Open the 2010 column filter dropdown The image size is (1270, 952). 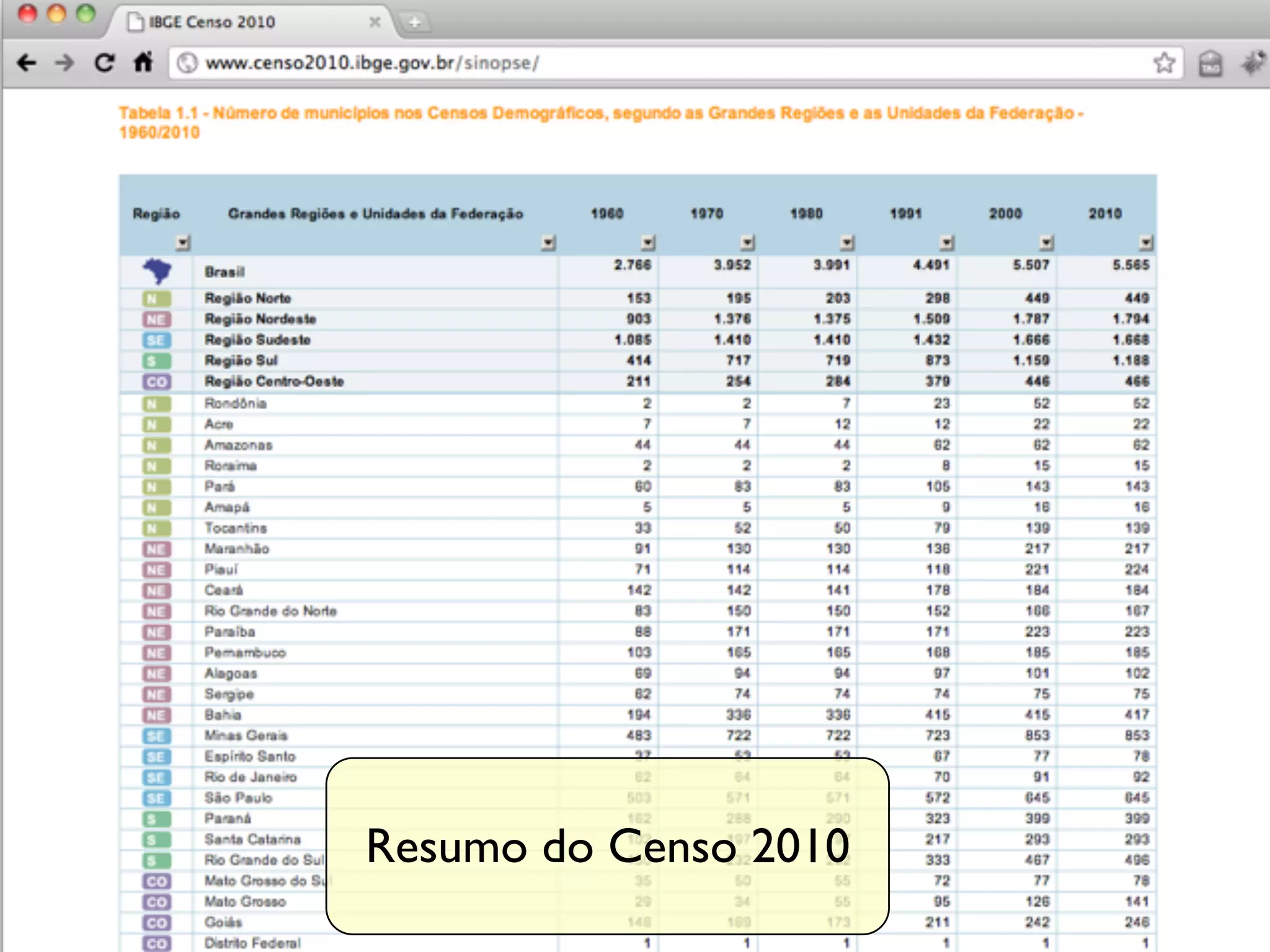(x=1146, y=242)
